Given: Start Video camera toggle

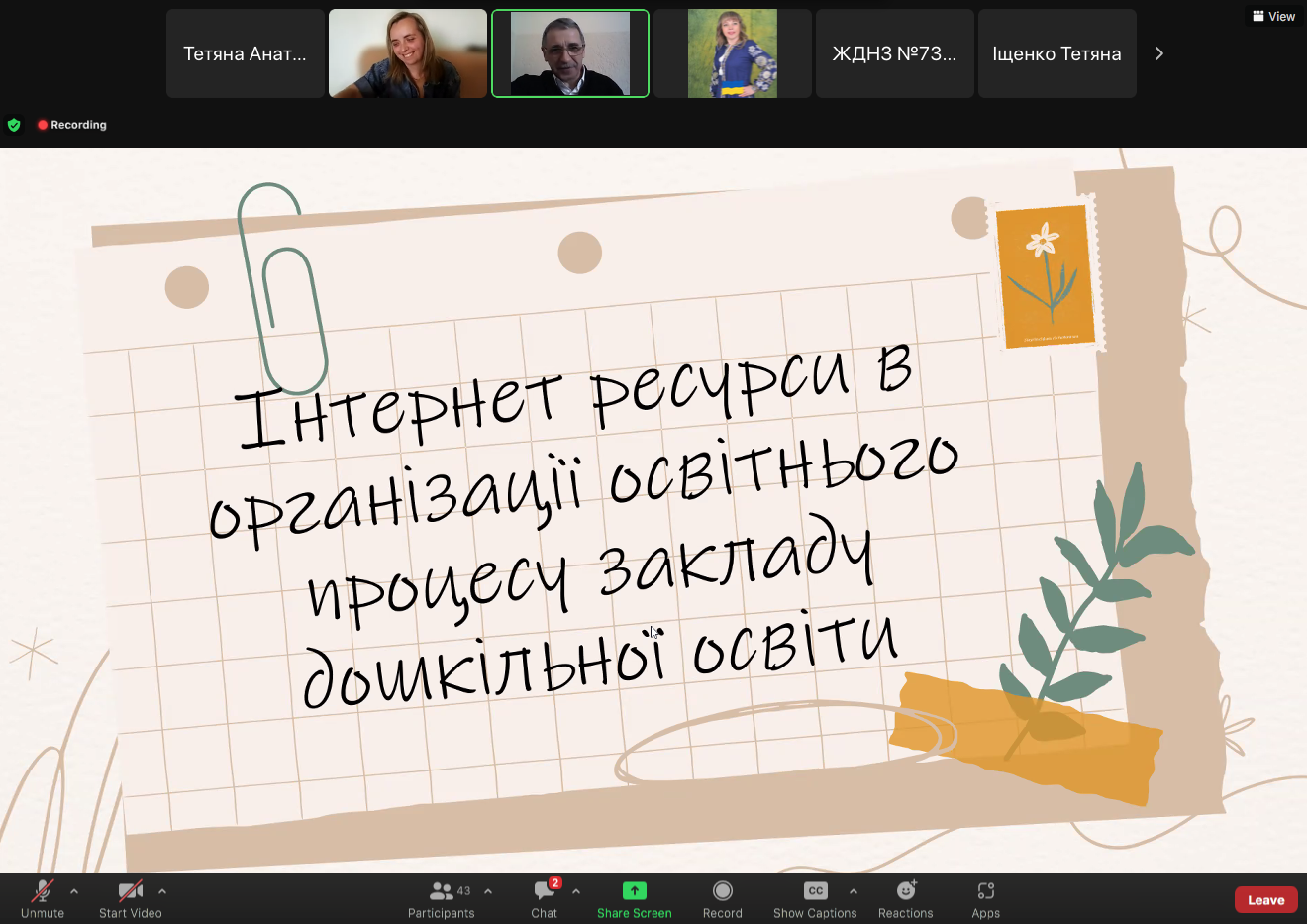Looking at the screenshot, I should (130, 898).
